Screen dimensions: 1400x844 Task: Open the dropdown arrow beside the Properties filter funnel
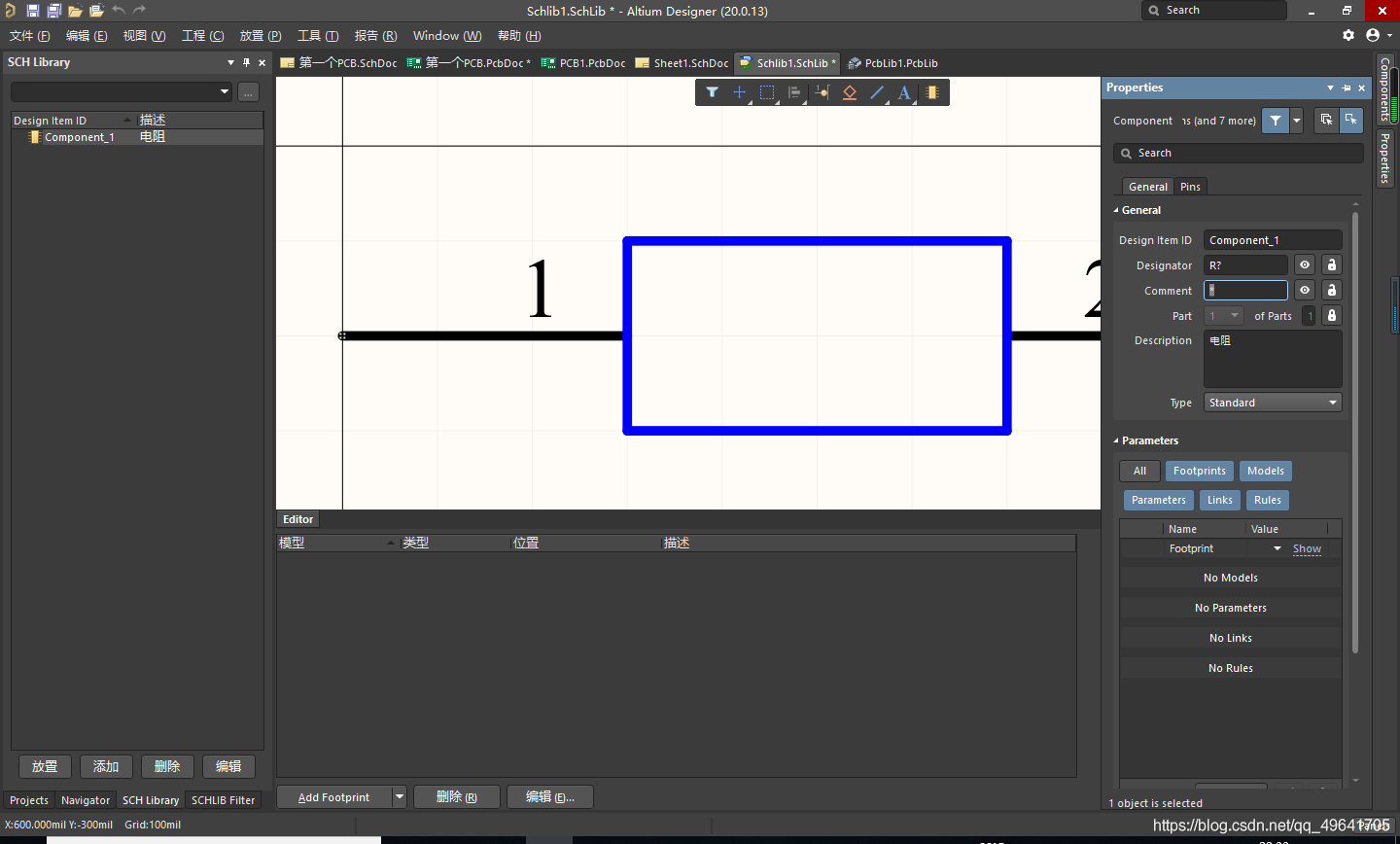click(1297, 121)
